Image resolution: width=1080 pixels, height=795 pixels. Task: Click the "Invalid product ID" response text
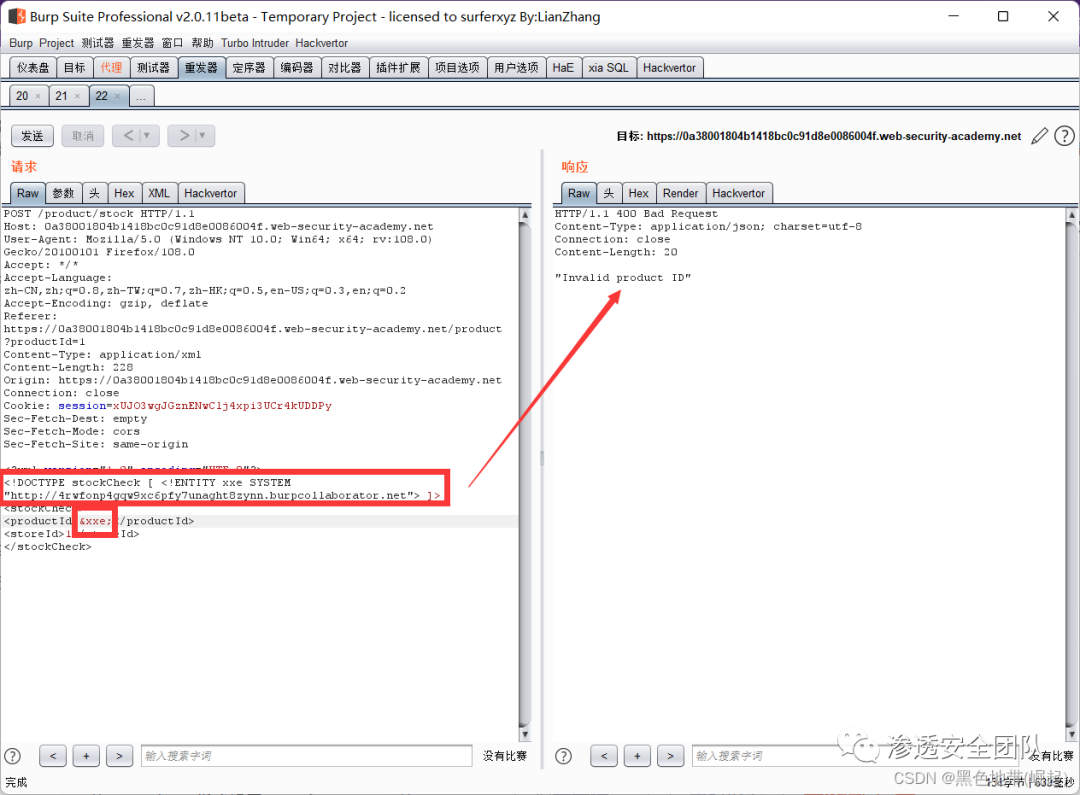[x=623, y=278]
